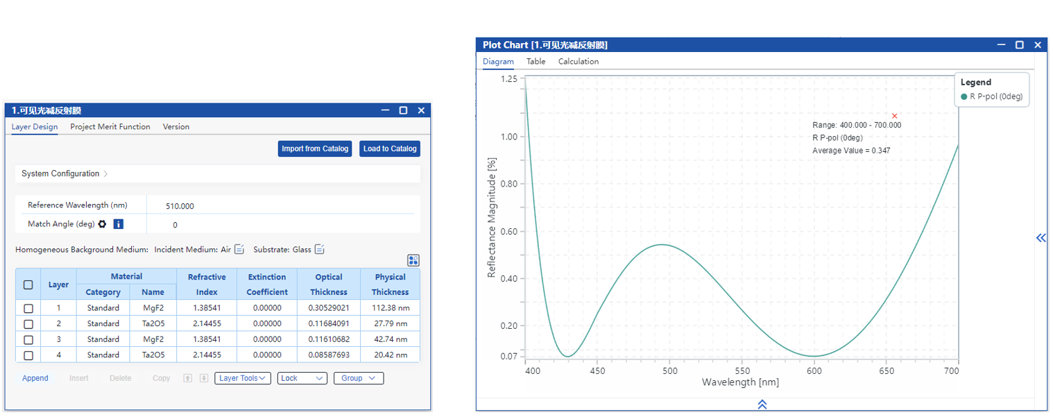Click the double up-arrow below the chart
The width and height of the screenshot is (1053, 417).
point(762,404)
